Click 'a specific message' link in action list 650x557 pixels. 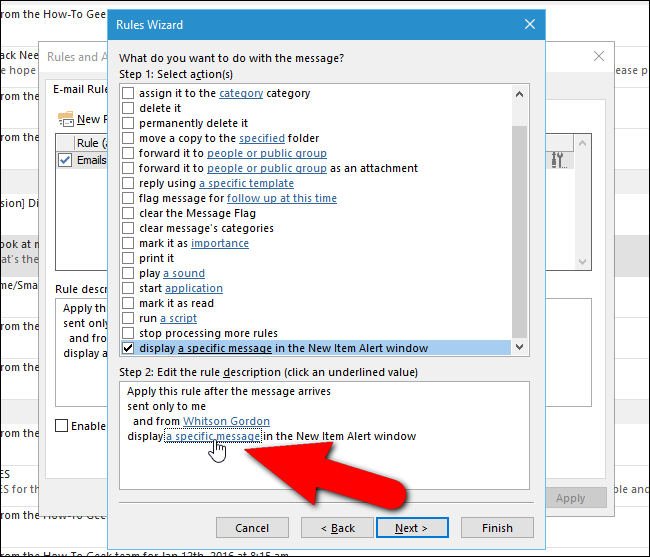[x=225, y=348]
